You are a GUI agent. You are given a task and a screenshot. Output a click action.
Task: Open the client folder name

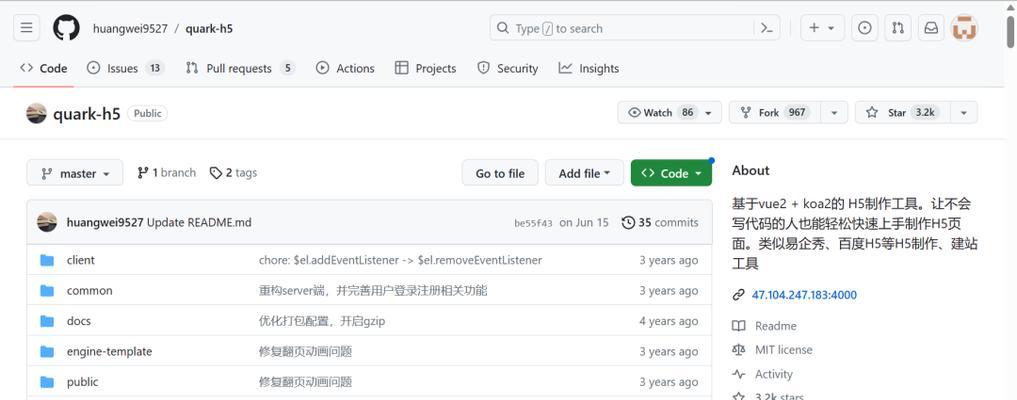pos(80,260)
